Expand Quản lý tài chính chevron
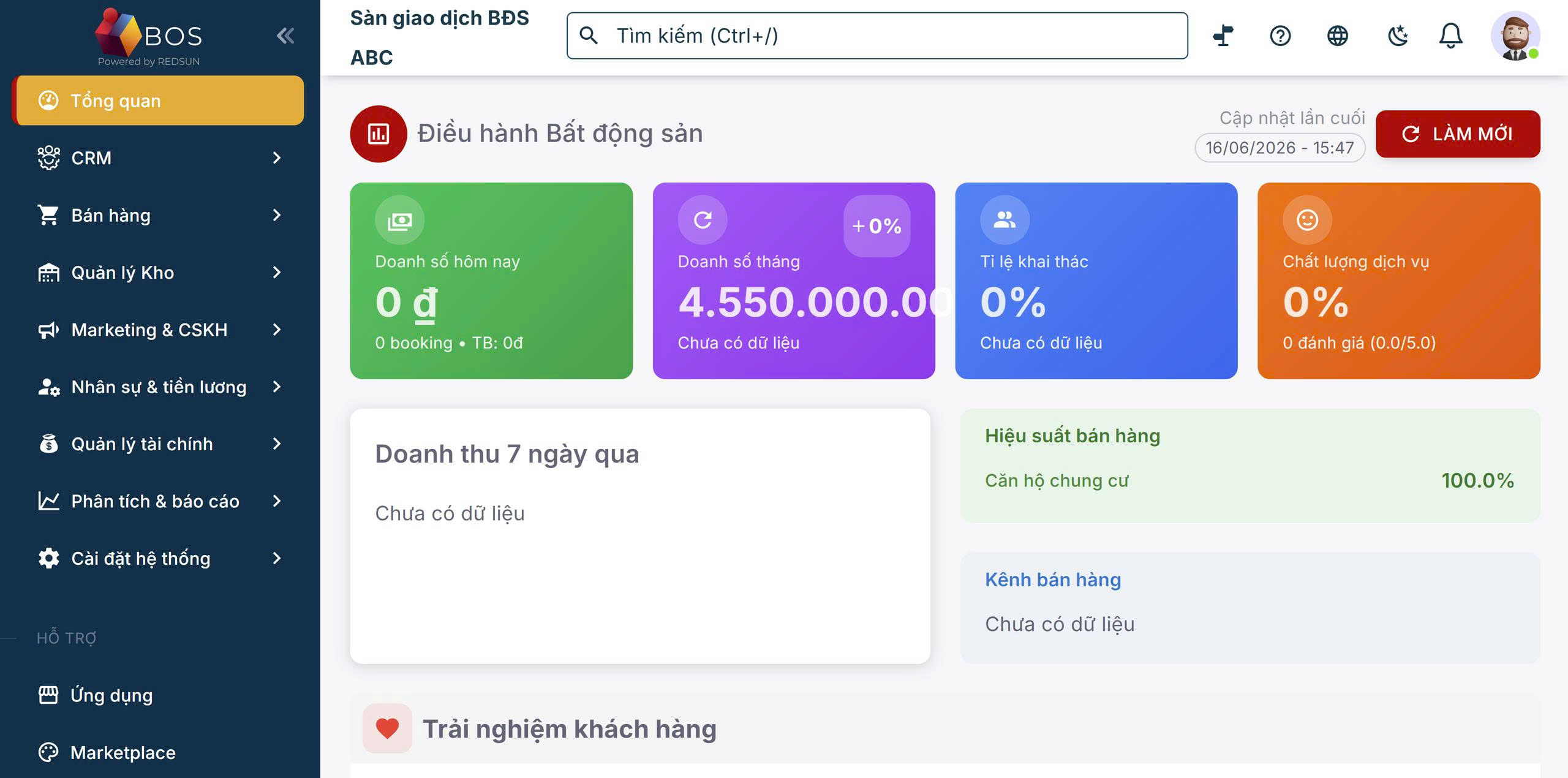The height and width of the screenshot is (778, 1568). point(277,444)
